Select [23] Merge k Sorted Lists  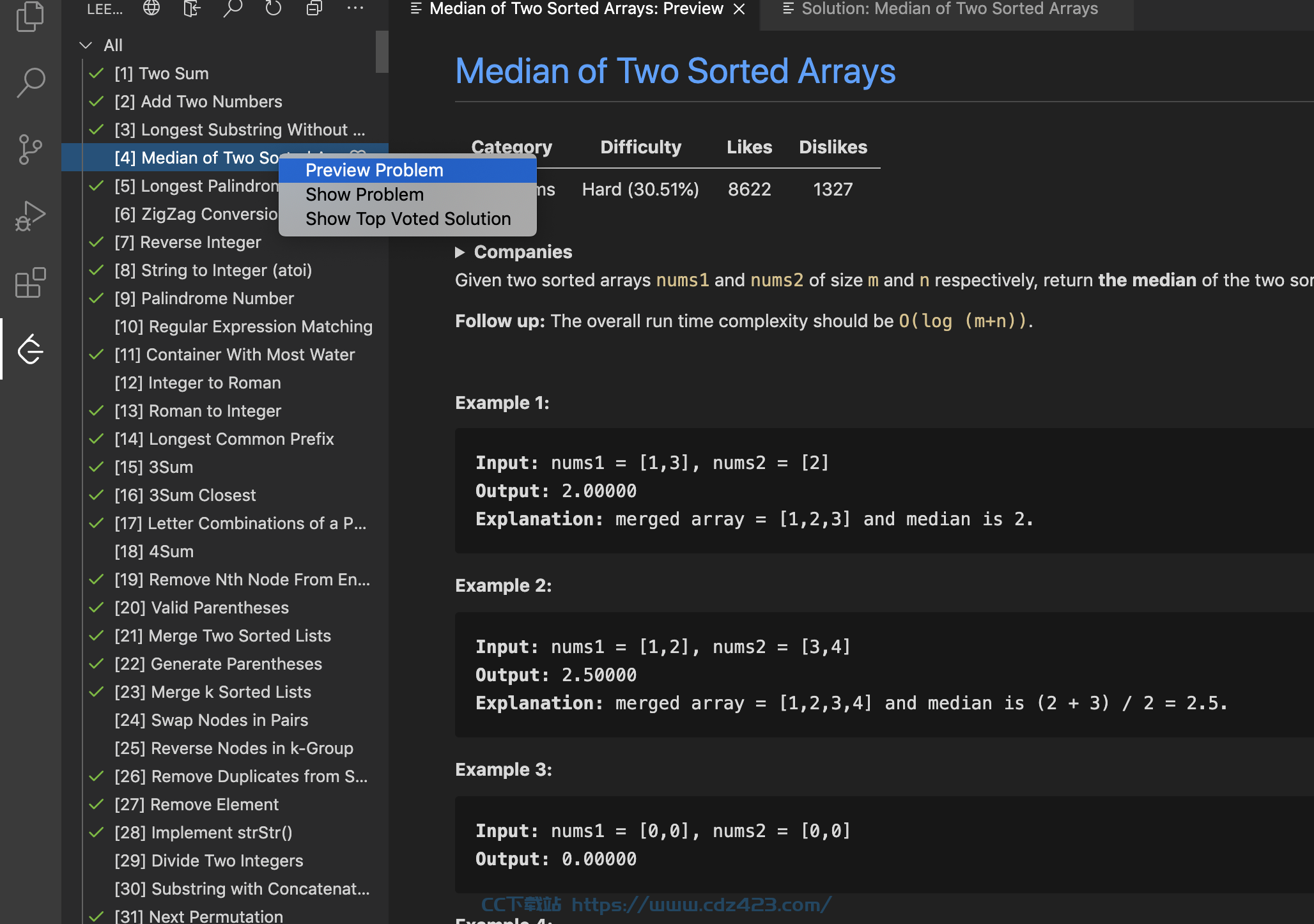click(225, 692)
